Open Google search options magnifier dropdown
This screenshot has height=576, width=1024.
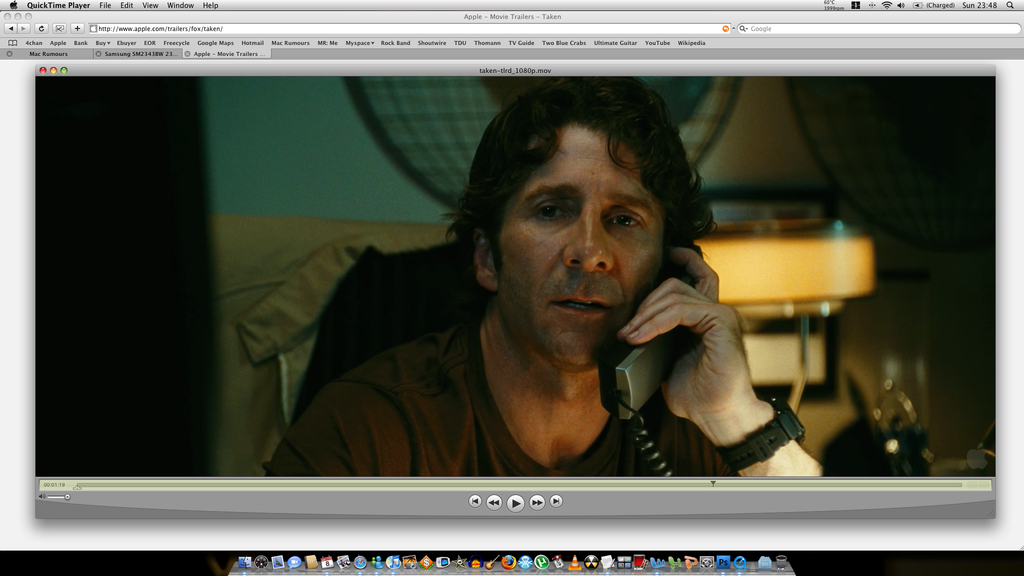[x=743, y=29]
